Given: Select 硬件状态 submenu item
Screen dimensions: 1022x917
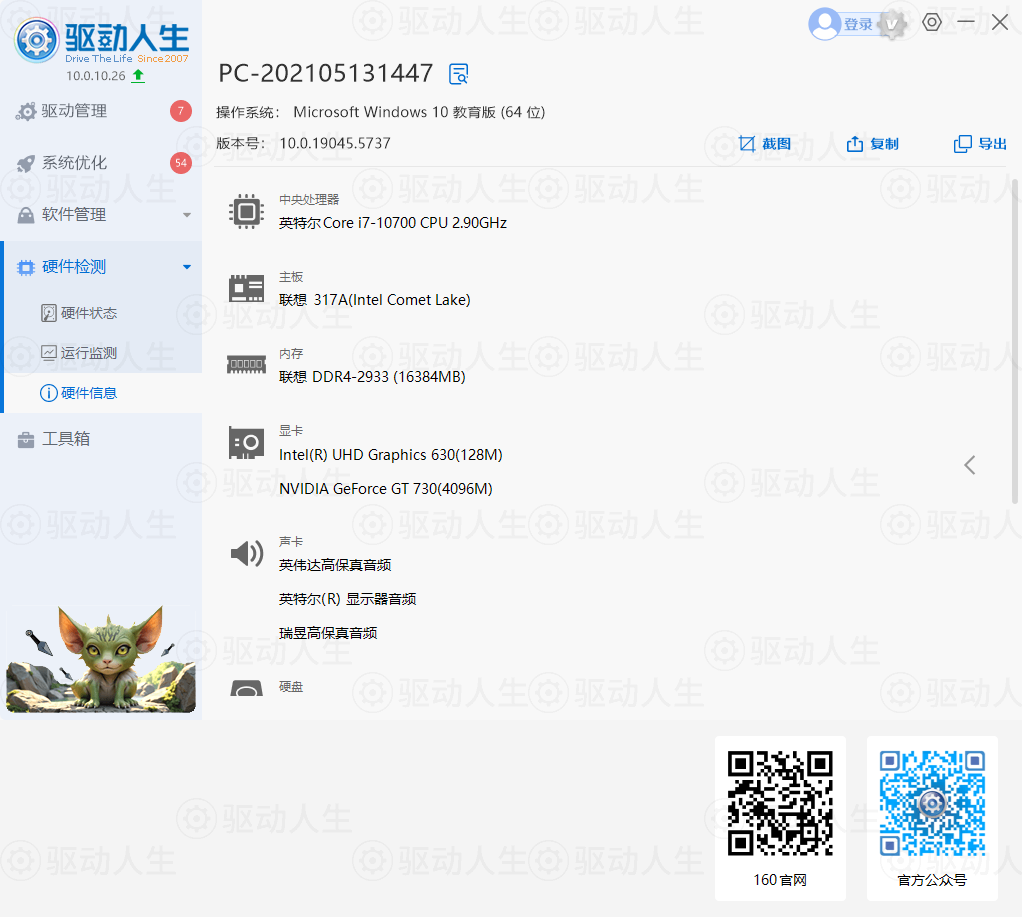Looking at the screenshot, I should click(x=88, y=313).
